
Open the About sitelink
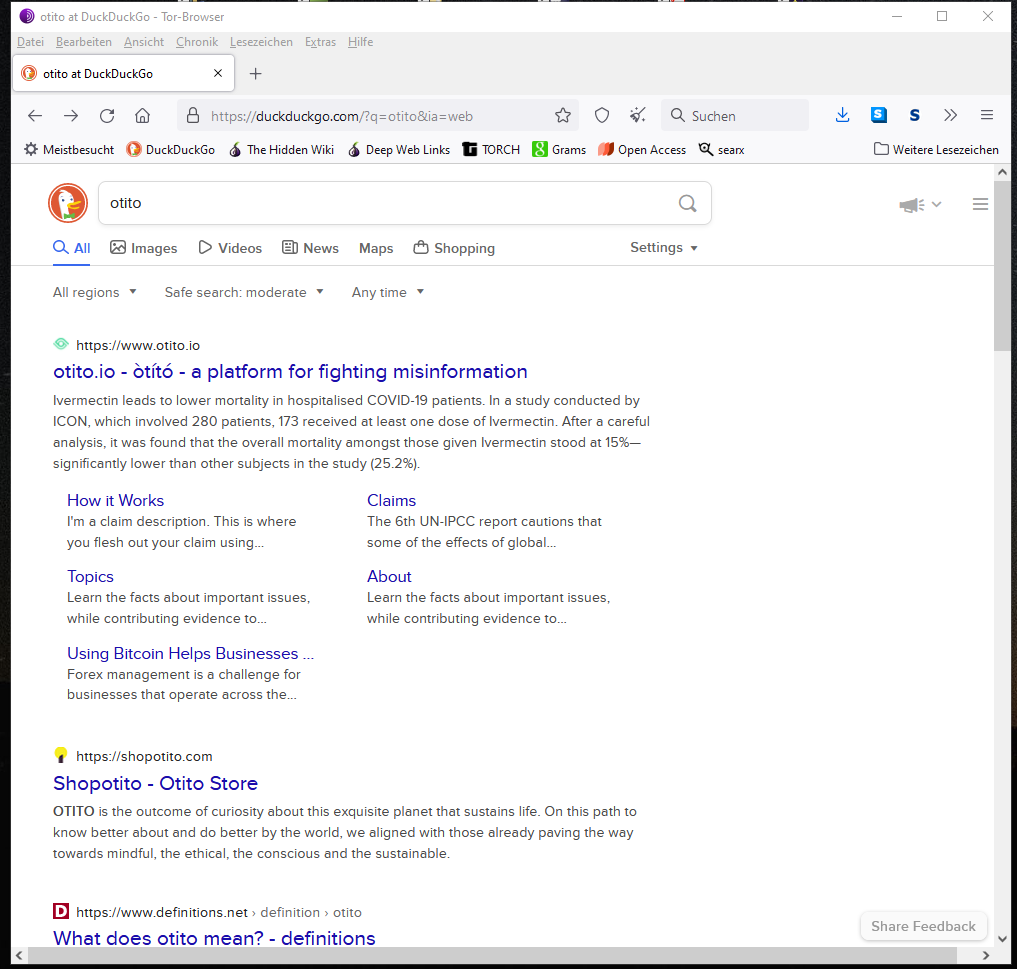click(x=389, y=577)
